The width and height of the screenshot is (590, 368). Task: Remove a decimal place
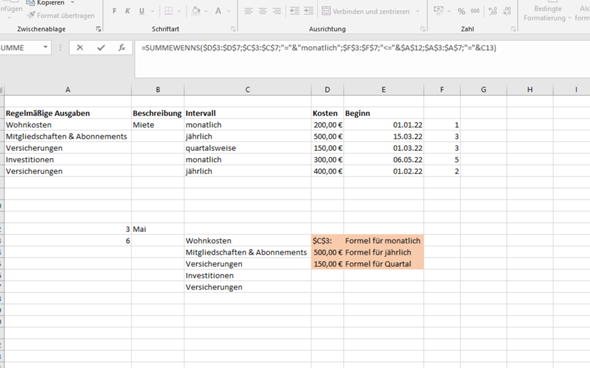(507, 11)
